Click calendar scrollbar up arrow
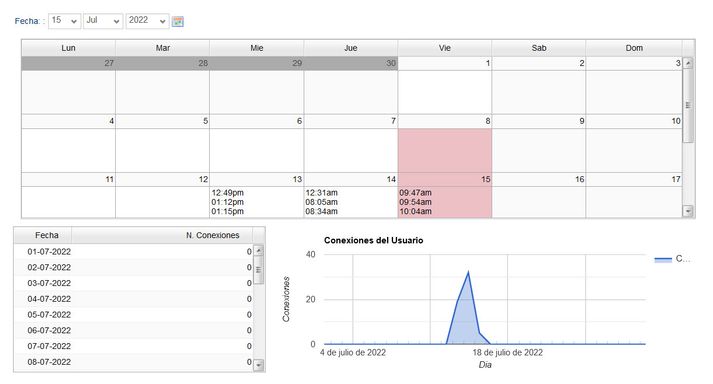This screenshot has height=384, width=713. click(688, 63)
